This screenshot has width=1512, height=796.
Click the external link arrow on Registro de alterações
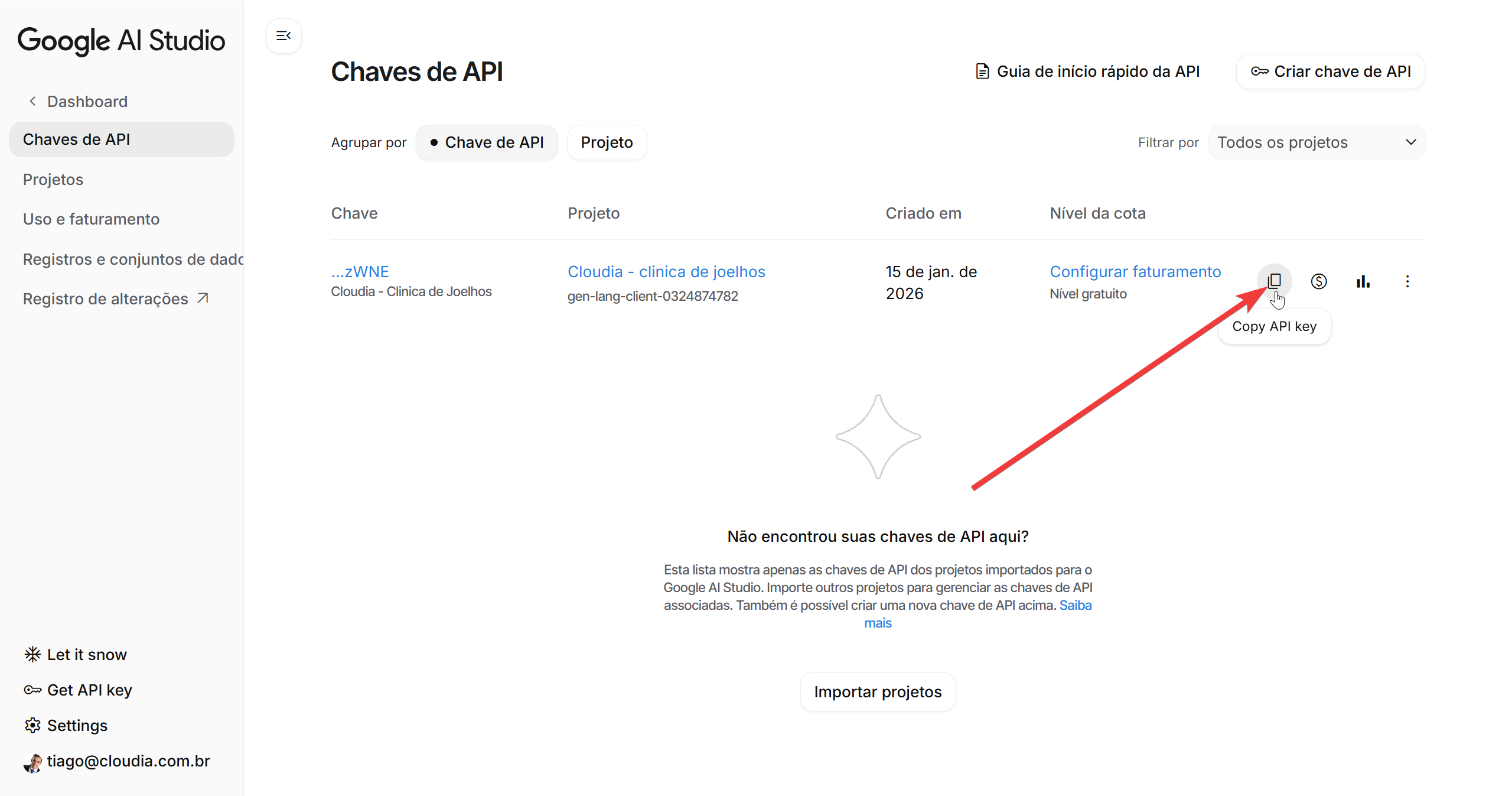[x=203, y=298]
